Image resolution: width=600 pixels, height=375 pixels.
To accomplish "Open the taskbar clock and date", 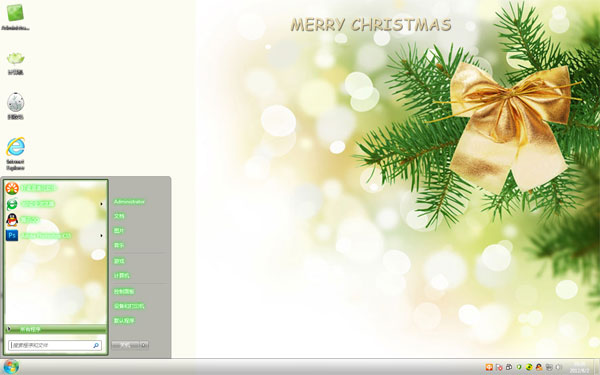I will point(580,367).
